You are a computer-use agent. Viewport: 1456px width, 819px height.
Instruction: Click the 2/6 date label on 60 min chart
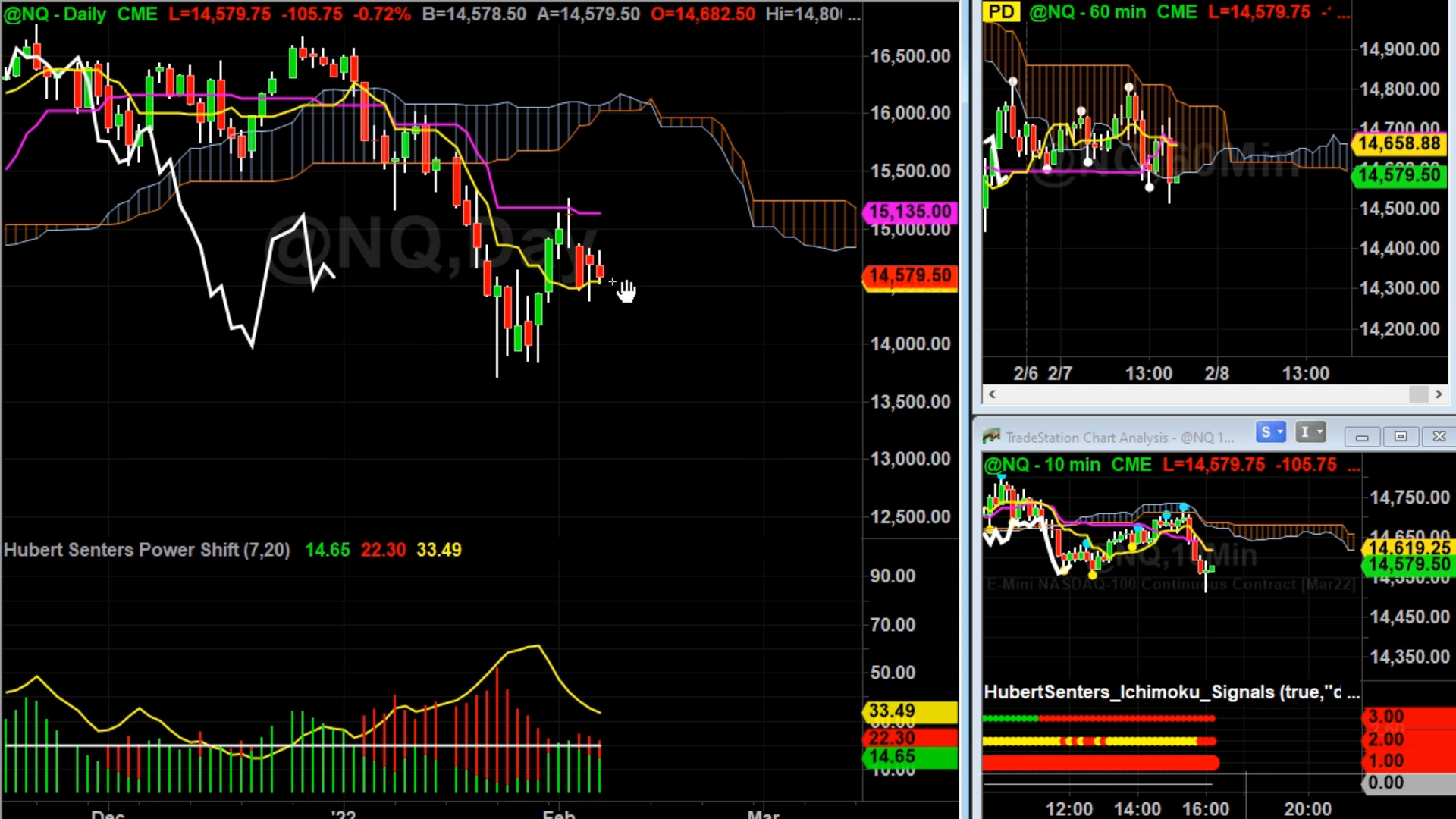click(1026, 374)
